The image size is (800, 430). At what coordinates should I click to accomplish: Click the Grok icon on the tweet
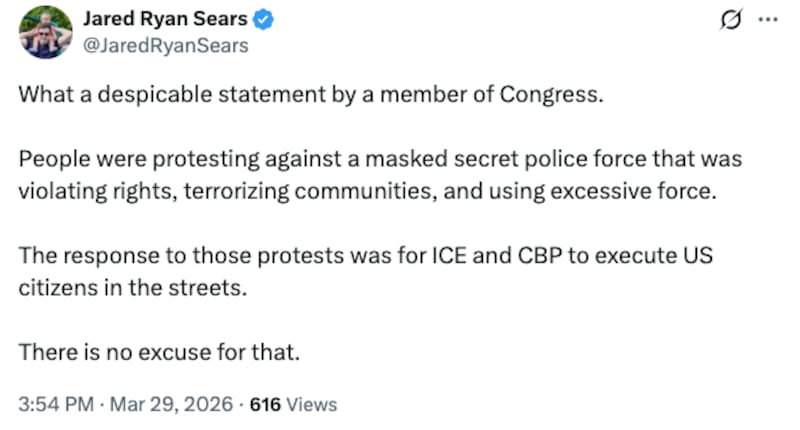click(x=730, y=21)
